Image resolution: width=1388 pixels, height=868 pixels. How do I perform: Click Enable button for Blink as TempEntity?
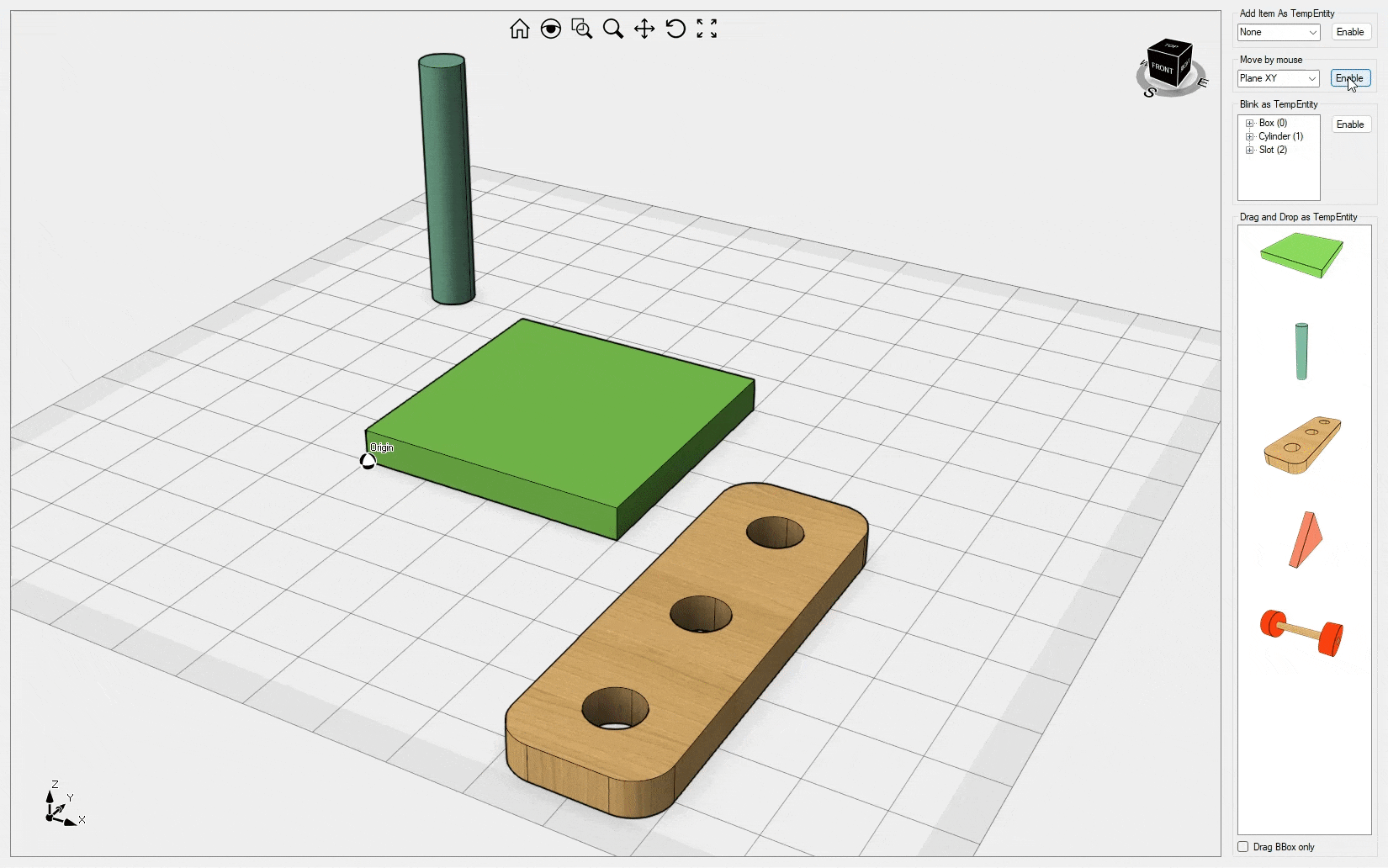pos(1350,124)
